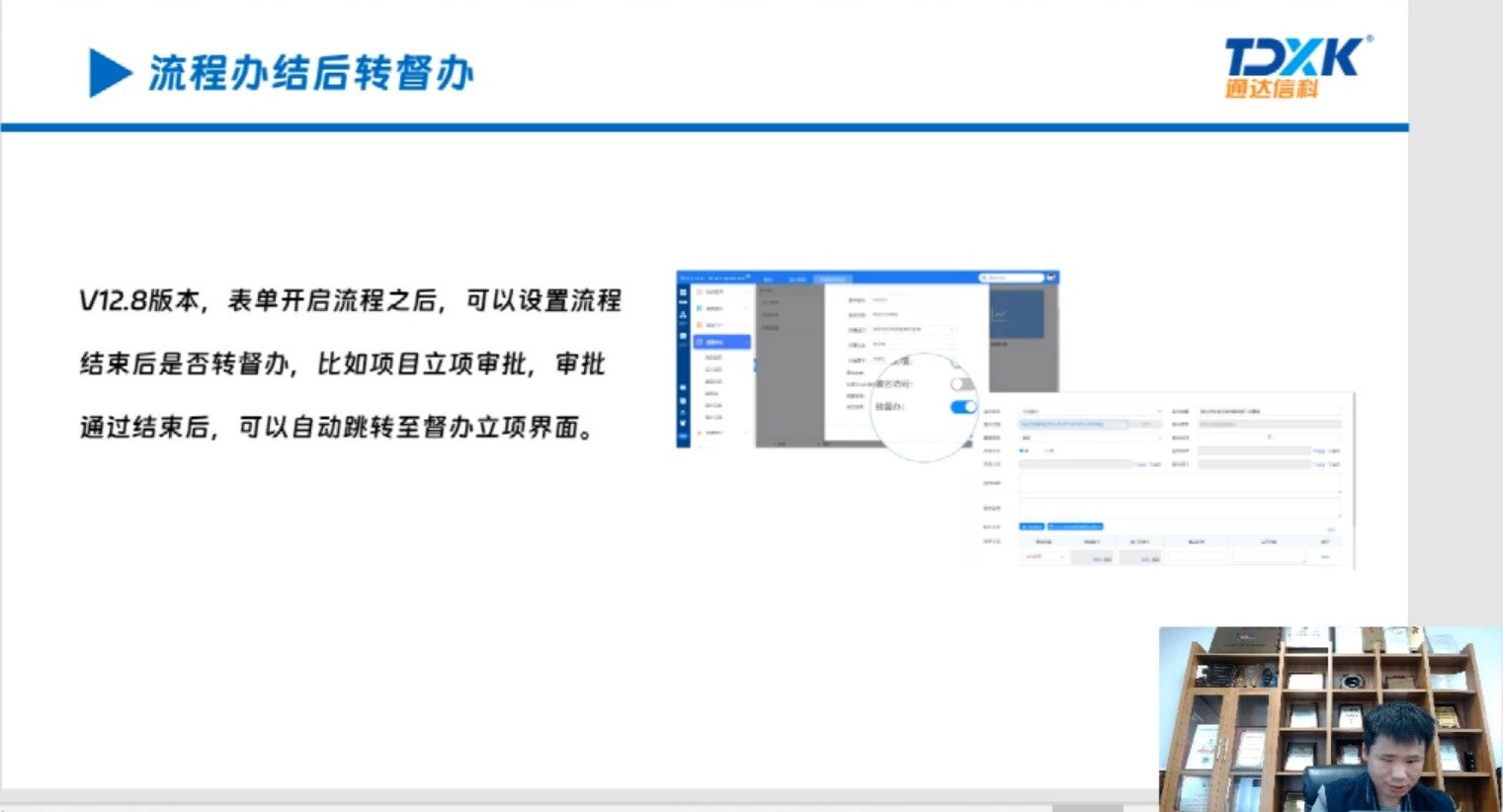
Task: Click the org-chart icon in the dark sidebar
Action: point(683,314)
